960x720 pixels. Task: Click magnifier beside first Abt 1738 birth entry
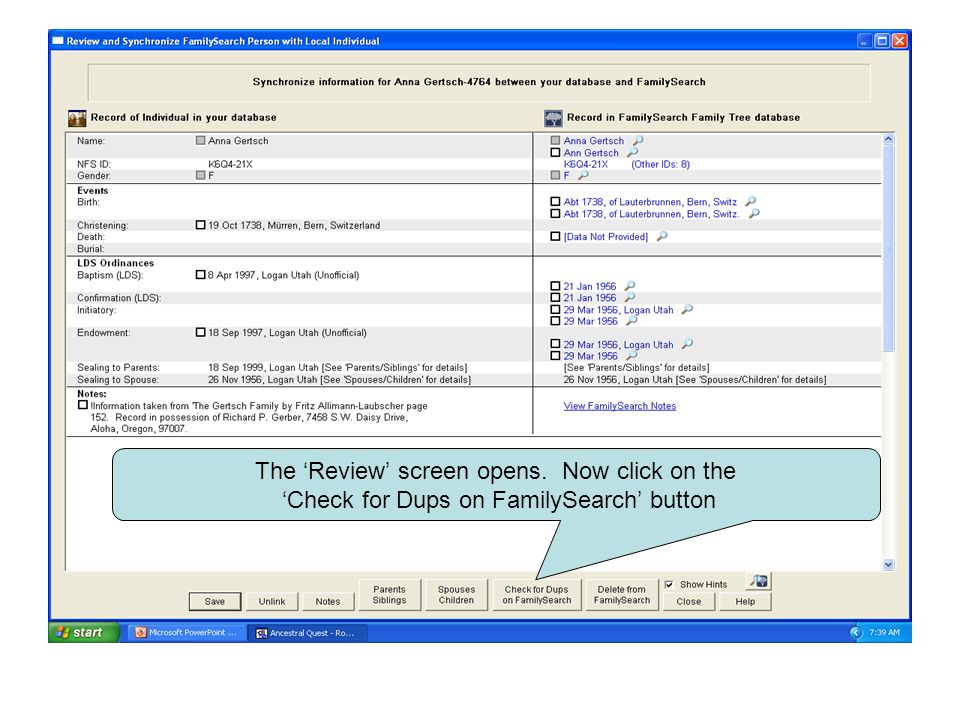coord(751,201)
